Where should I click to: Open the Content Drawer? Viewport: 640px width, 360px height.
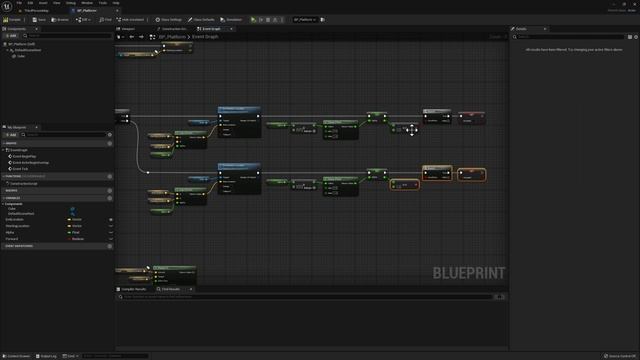[x=16, y=356]
